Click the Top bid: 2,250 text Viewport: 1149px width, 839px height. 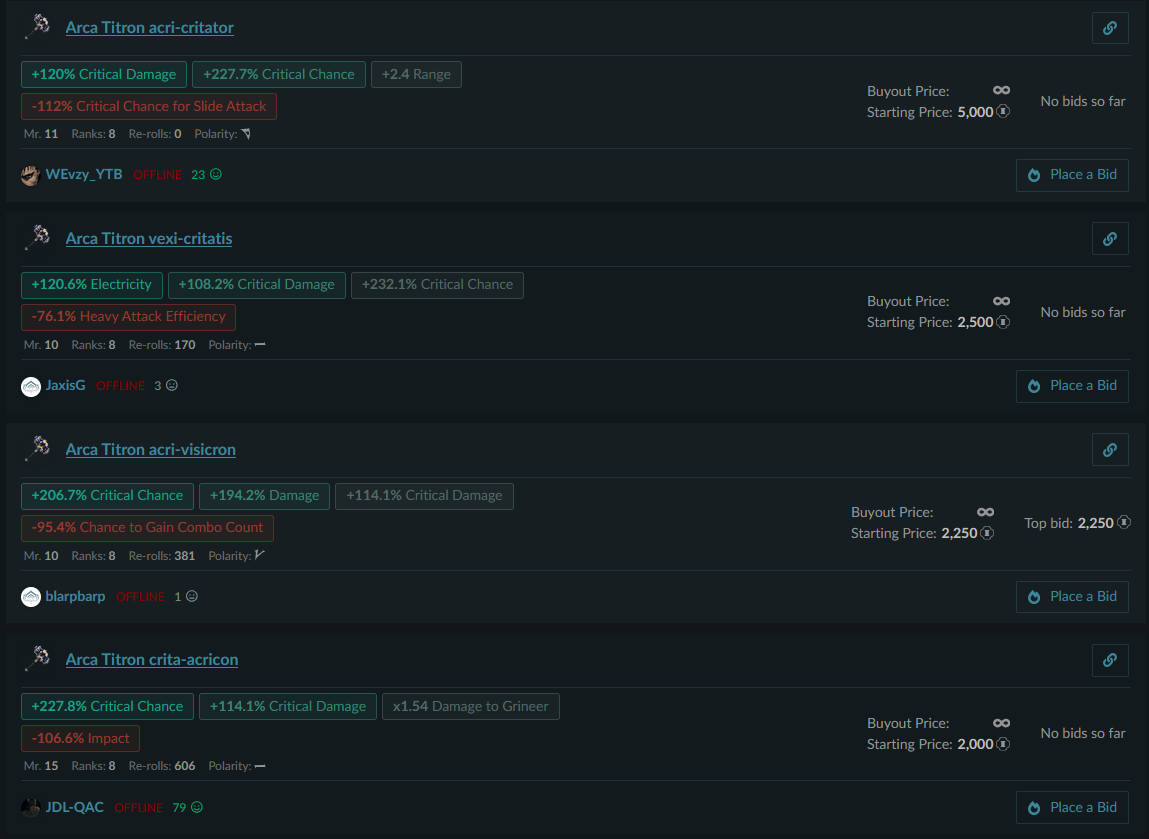click(1069, 522)
